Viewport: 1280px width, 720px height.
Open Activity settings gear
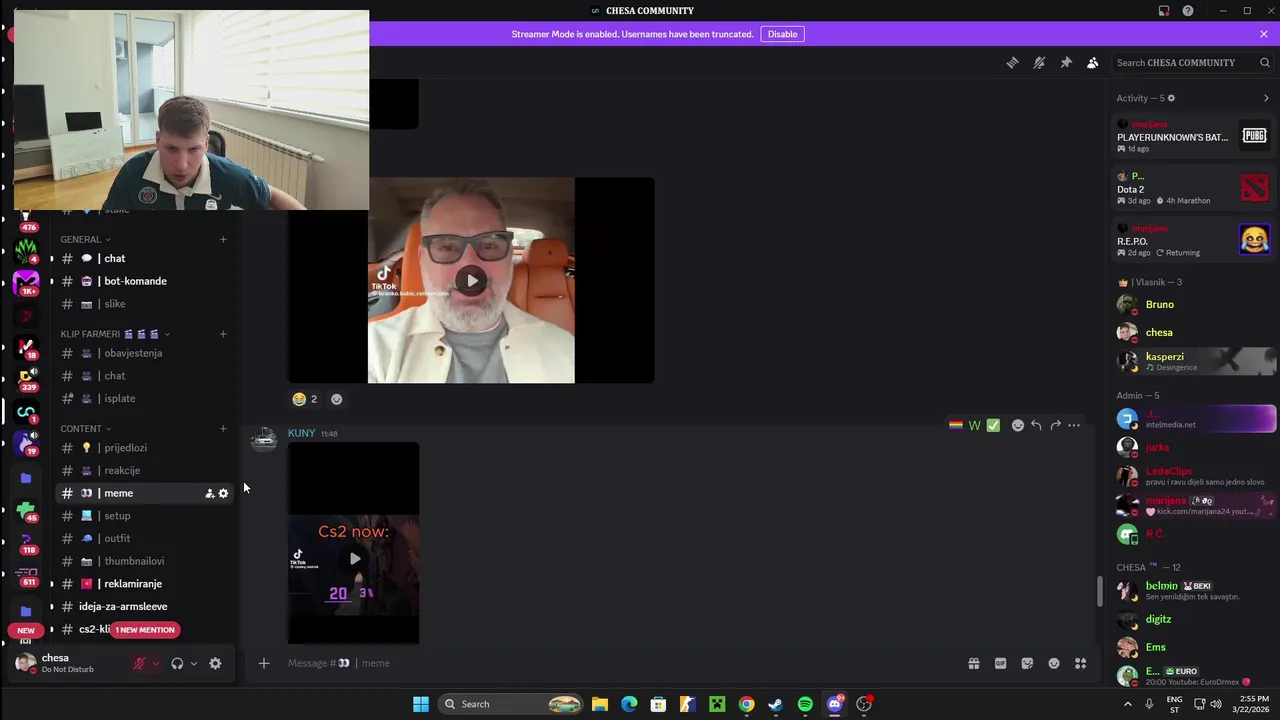pyautogui.click(x=1171, y=98)
